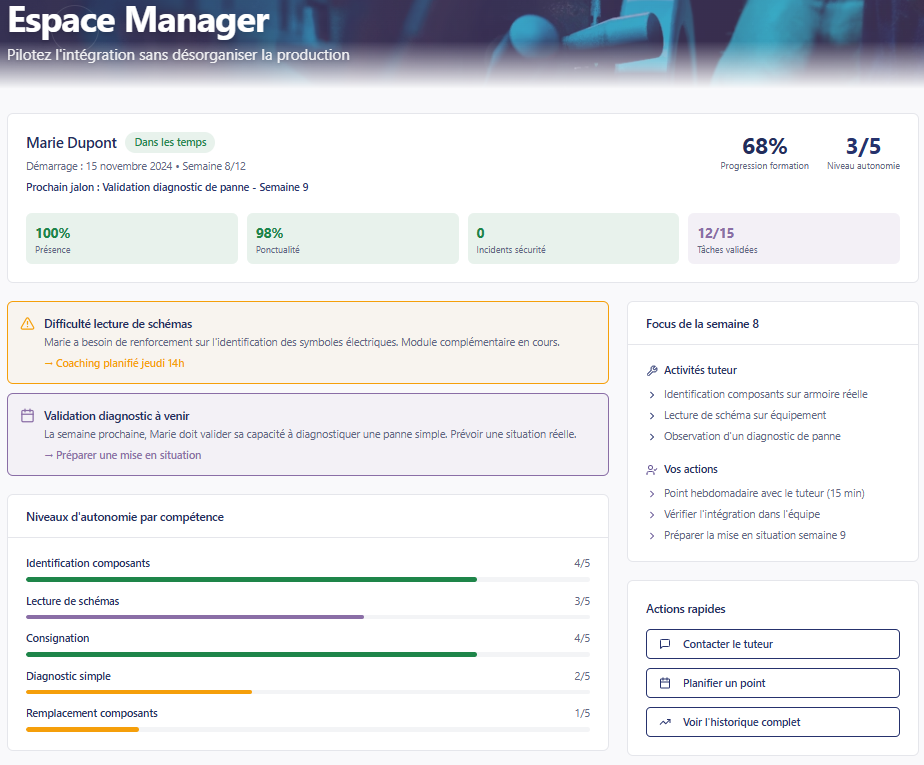Click the wrench icon beside Activités tuteur
The image size is (924, 765).
coord(652,369)
